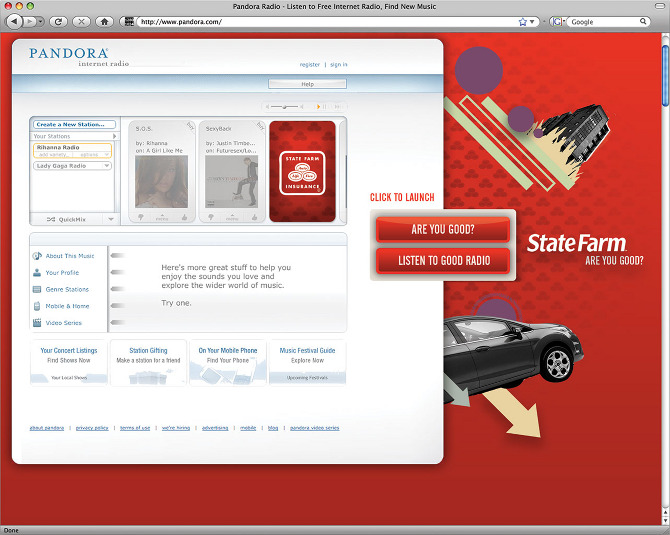Open the we're hiring footer link

click(x=176, y=428)
